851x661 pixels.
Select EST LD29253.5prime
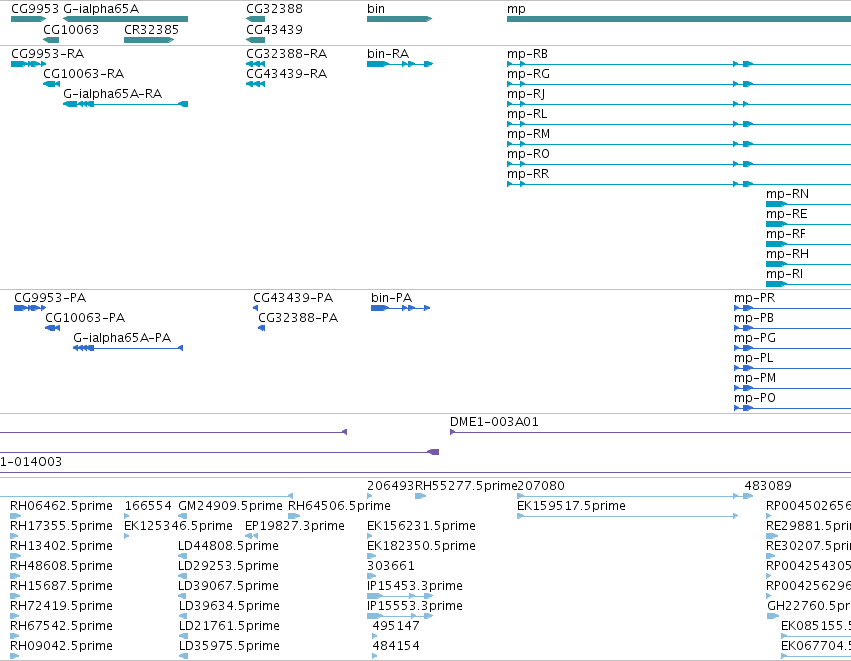pyautogui.click(x=182, y=576)
